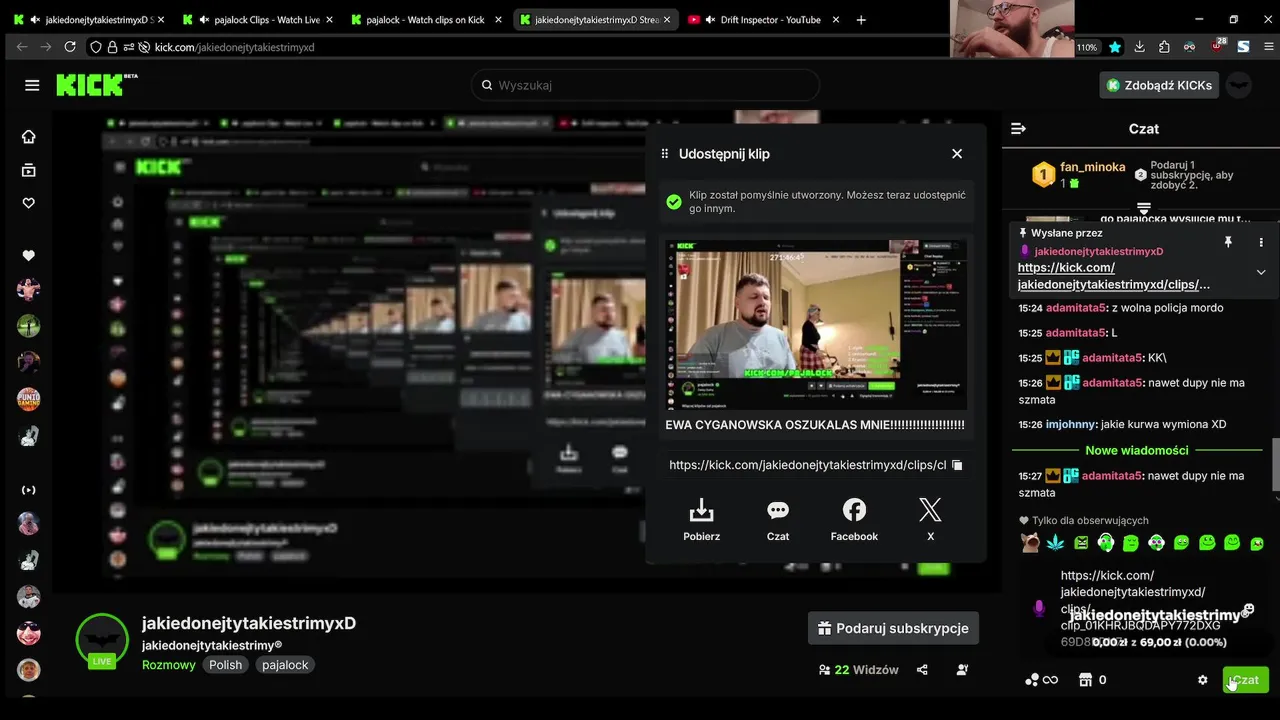Image resolution: width=1280 pixels, height=720 pixels.
Task: Click the Nowe wiadomości divider label
Action: pos(1137,450)
